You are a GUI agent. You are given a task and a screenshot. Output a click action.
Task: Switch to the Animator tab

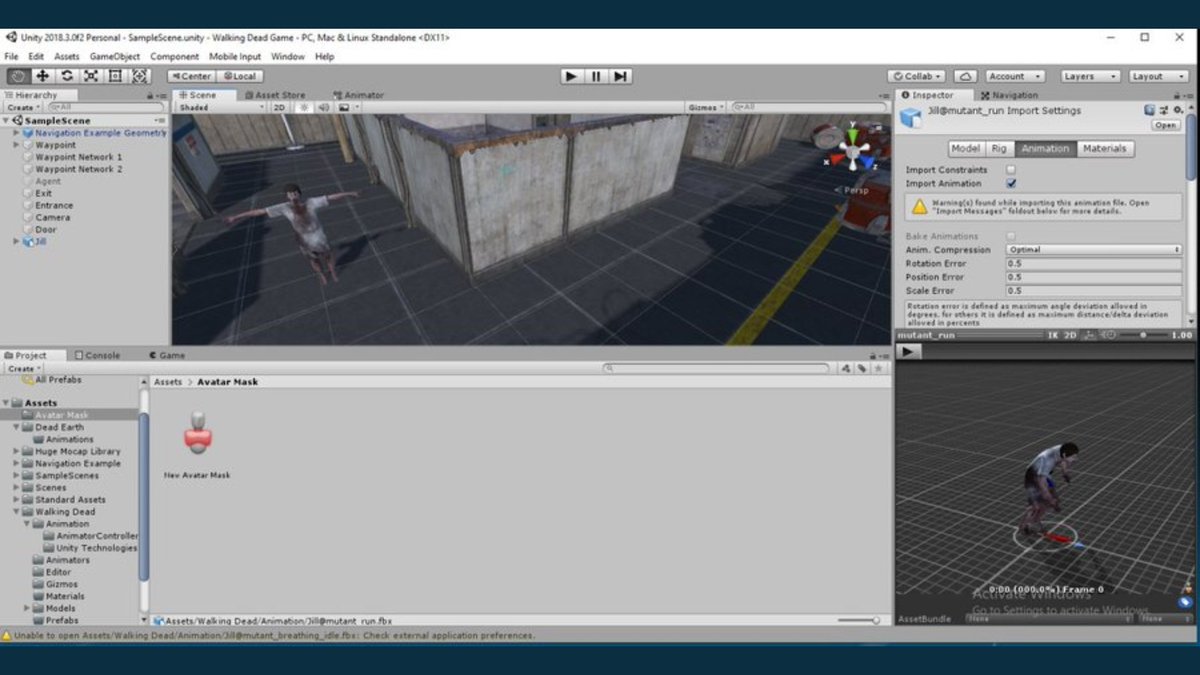358,95
